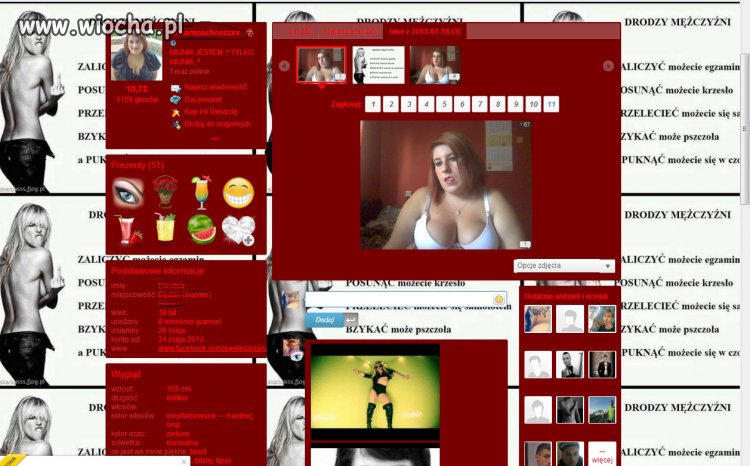Click the add-friend icon beside Dodaj do znajomych
The height and width of the screenshot is (466, 750).
(x=176, y=124)
